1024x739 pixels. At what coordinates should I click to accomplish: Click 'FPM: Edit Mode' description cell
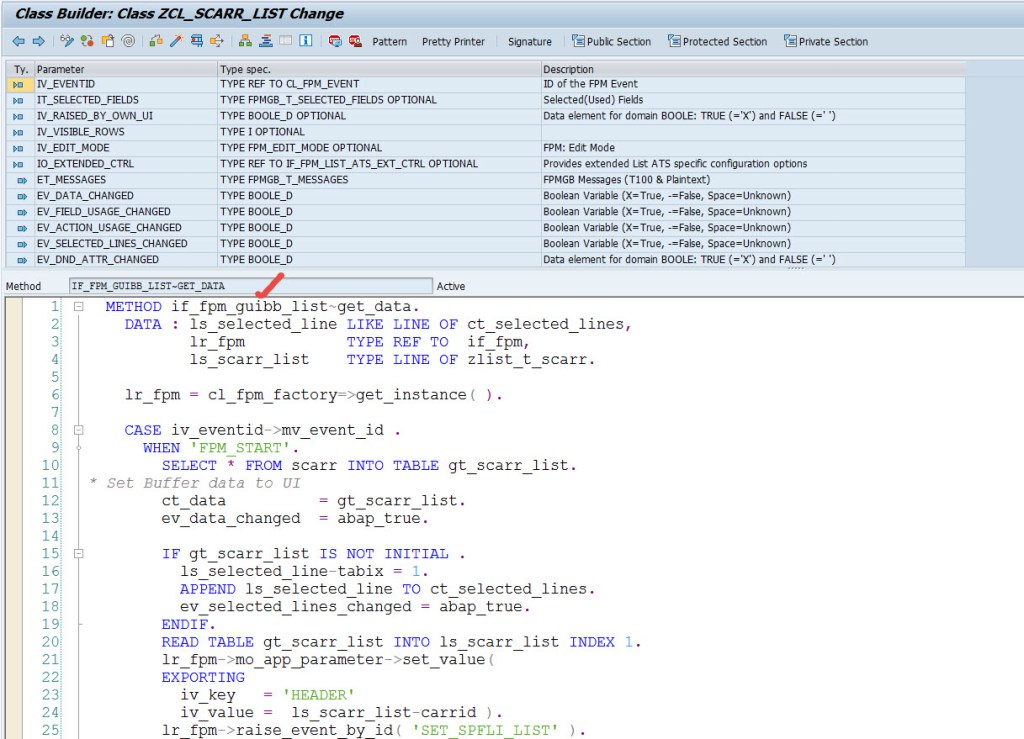tap(753, 148)
